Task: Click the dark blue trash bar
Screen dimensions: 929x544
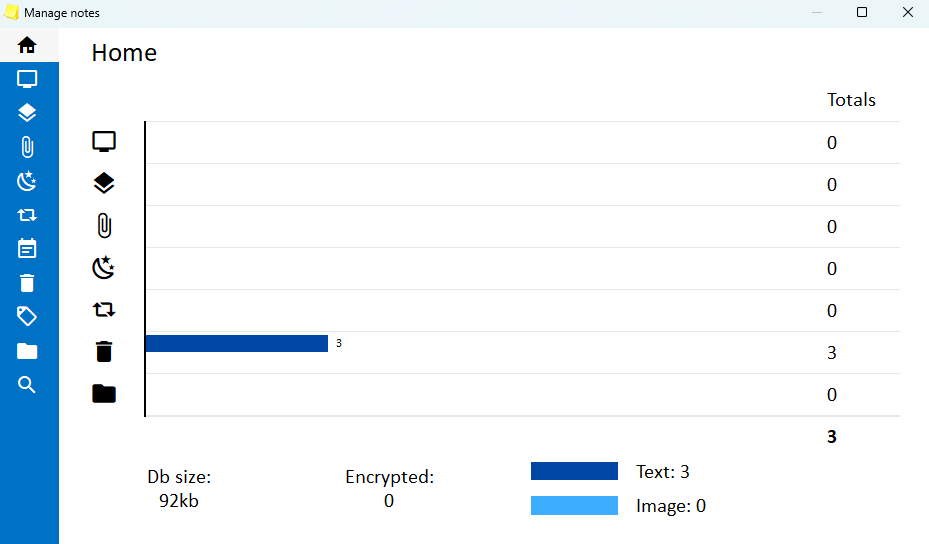Action: tap(236, 343)
